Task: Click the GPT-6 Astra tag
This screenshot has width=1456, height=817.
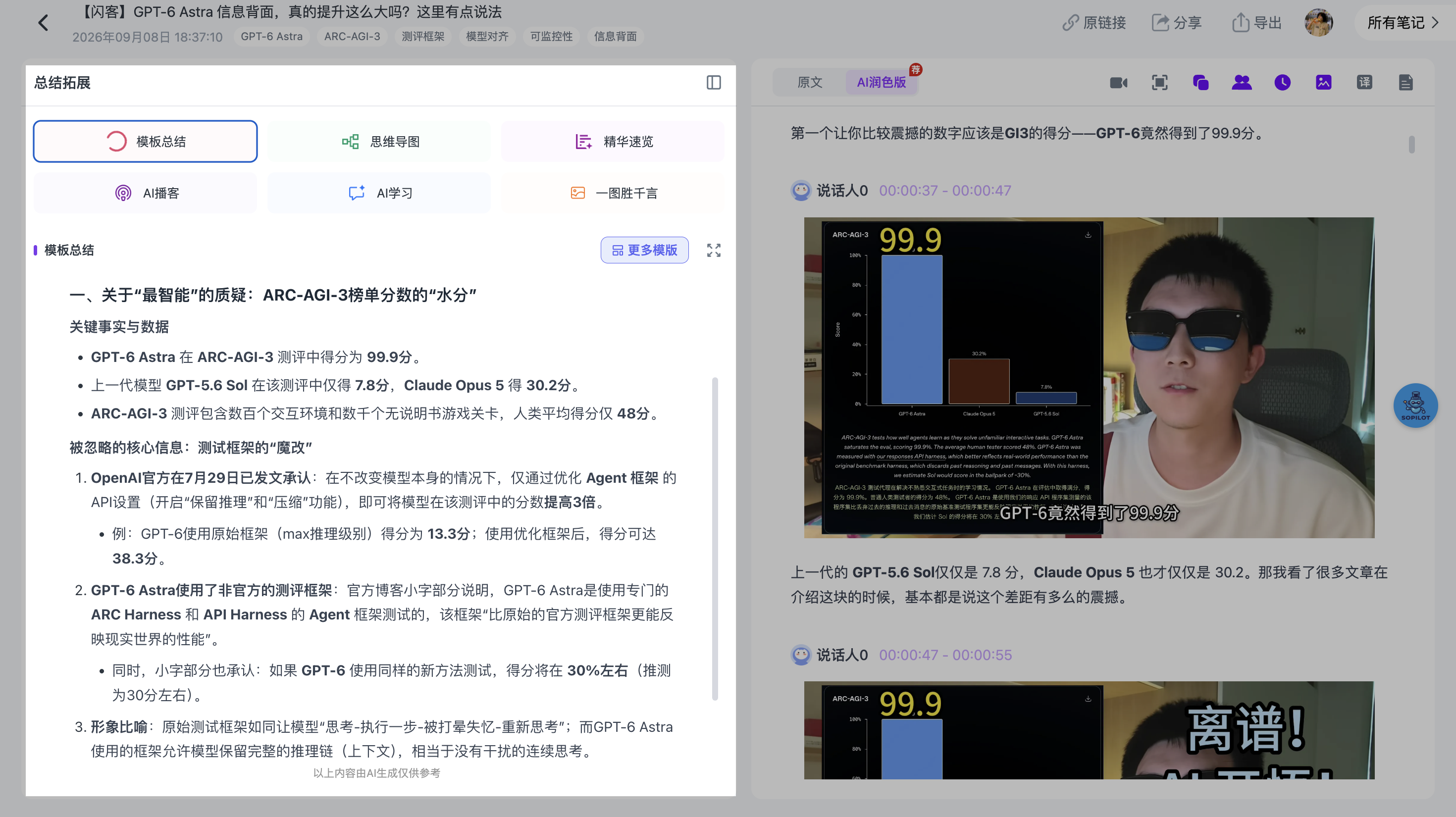Action: pyautogui.click(x=272, y=36)
